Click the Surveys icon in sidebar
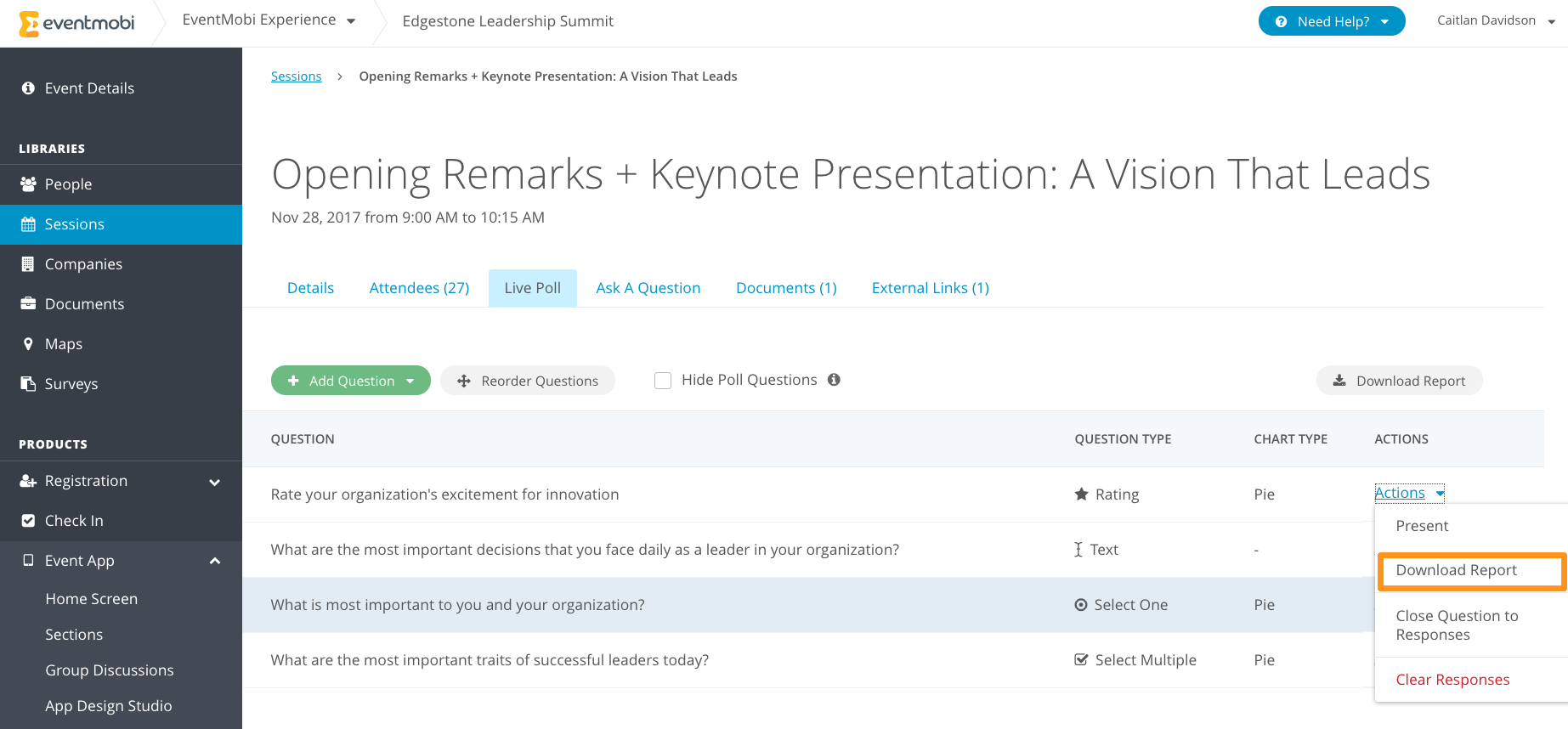The width and height of the screenshot is (1568, 729). click(x=28, y=384)
